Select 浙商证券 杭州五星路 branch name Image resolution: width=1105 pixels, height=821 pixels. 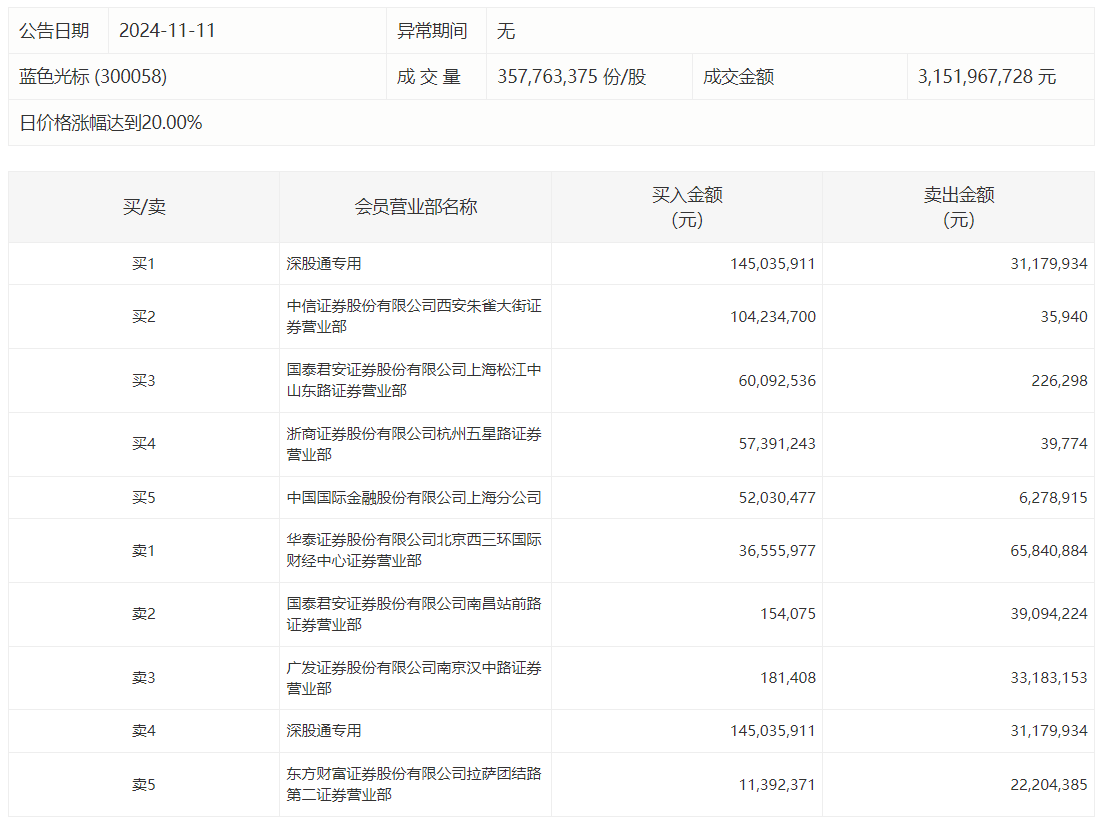tap(414, 444)
